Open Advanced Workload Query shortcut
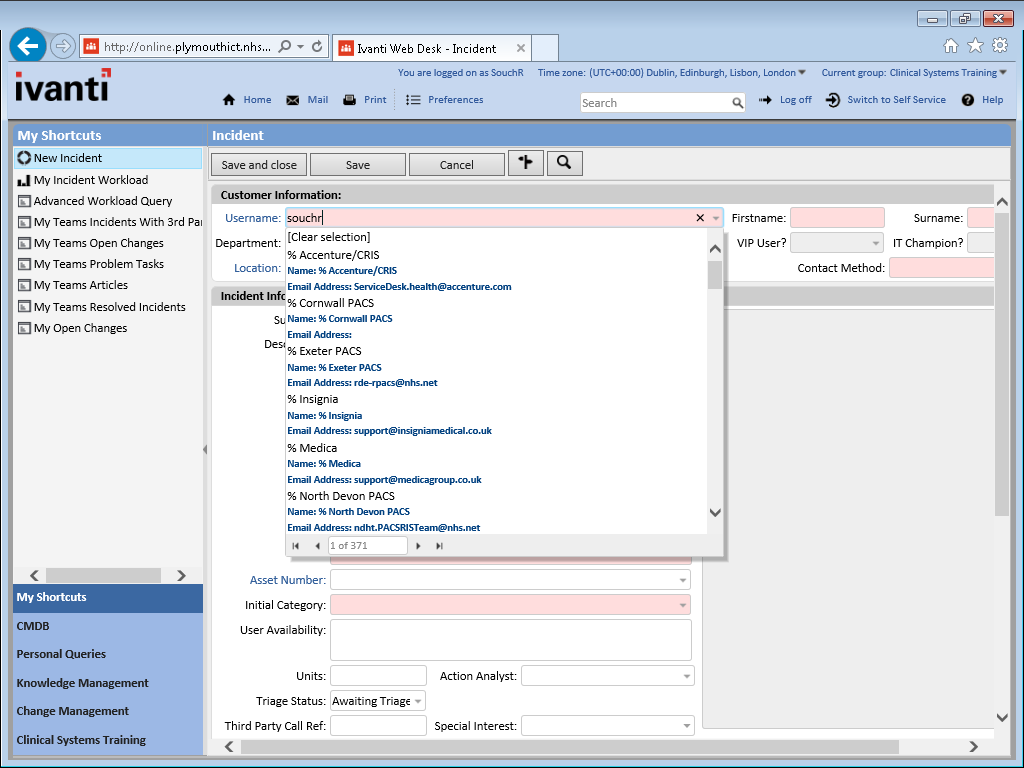Screen dimensions: 1024x768 [x=103, y=201]
